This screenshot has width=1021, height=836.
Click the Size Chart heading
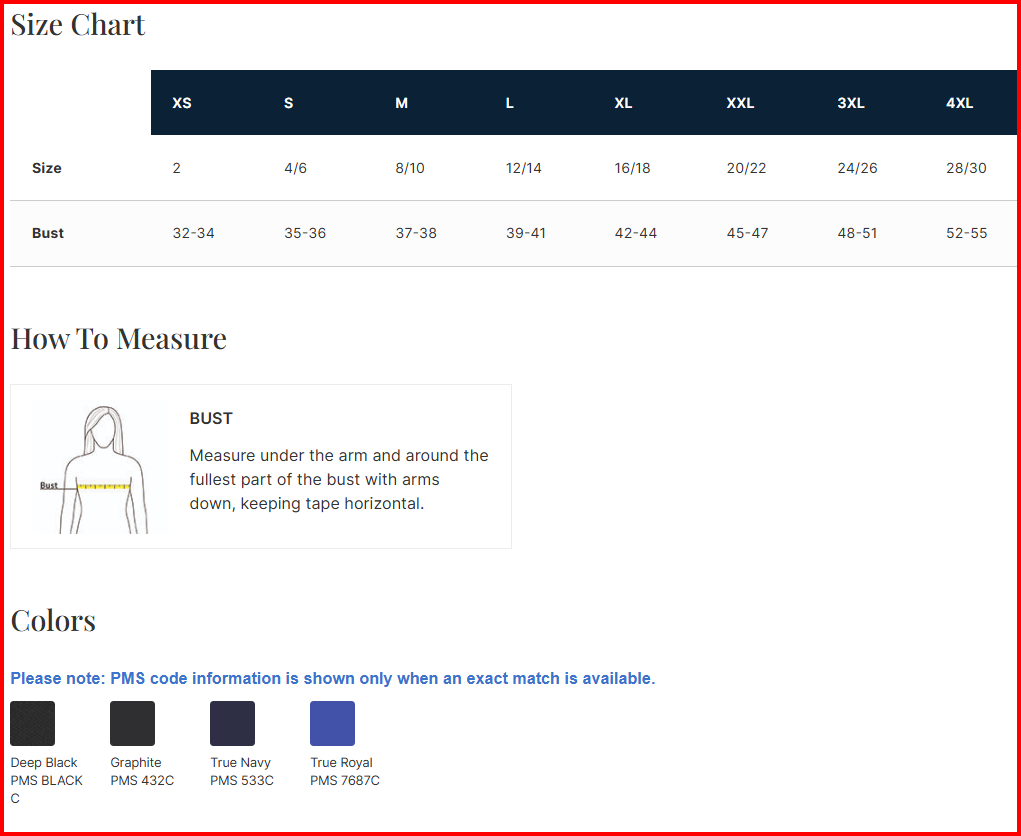click(78, 25)
